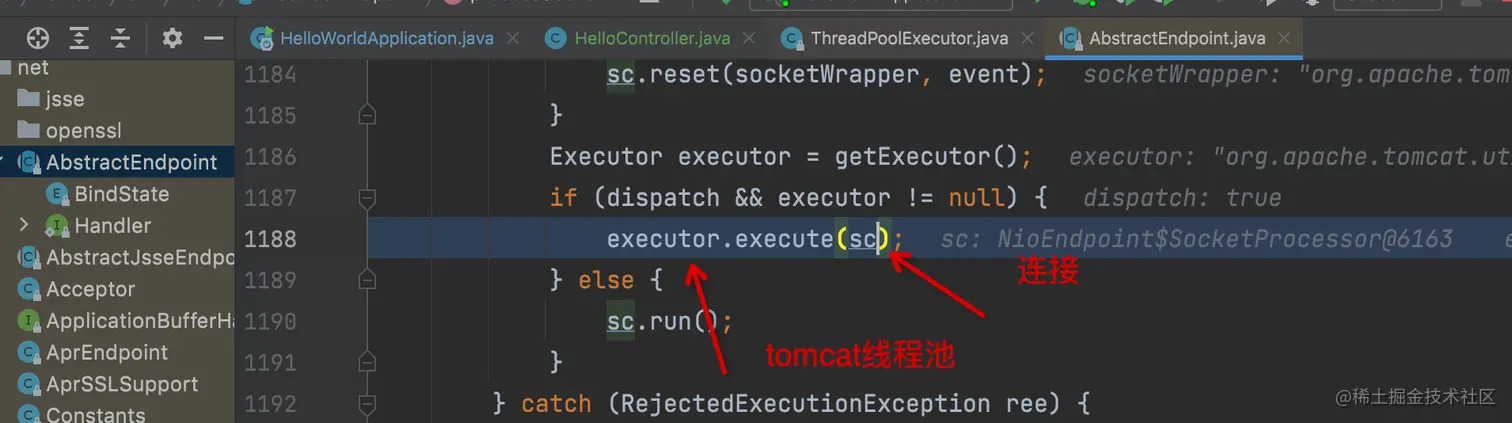Collapse the AbstractEndpoint class node
Image resolution: width=1512 pixels, height=423 pixels.
3,162
